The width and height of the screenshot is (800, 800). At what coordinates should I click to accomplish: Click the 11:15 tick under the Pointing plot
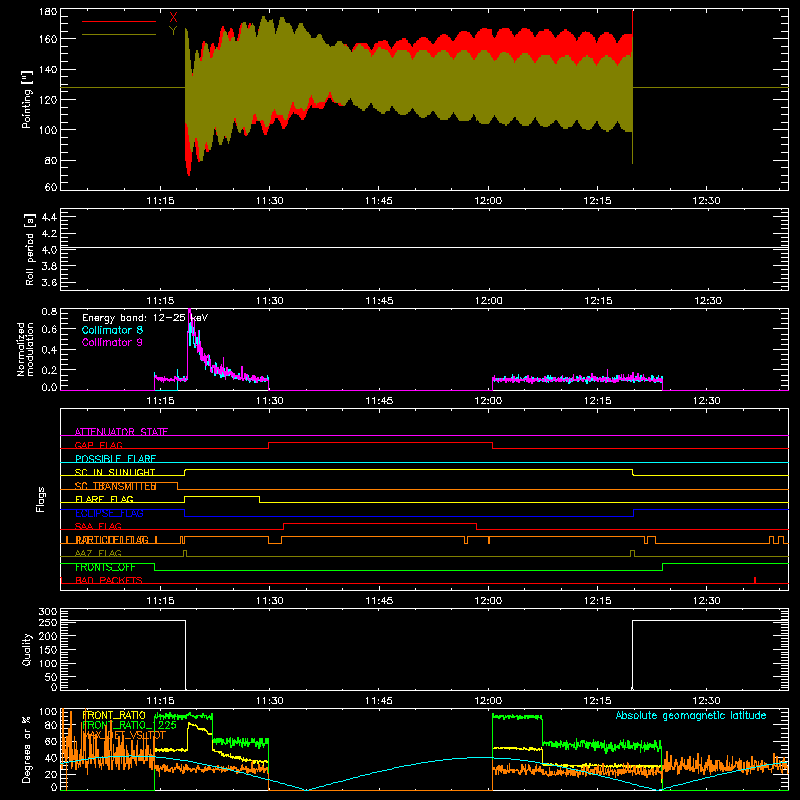tap(160, 201)
